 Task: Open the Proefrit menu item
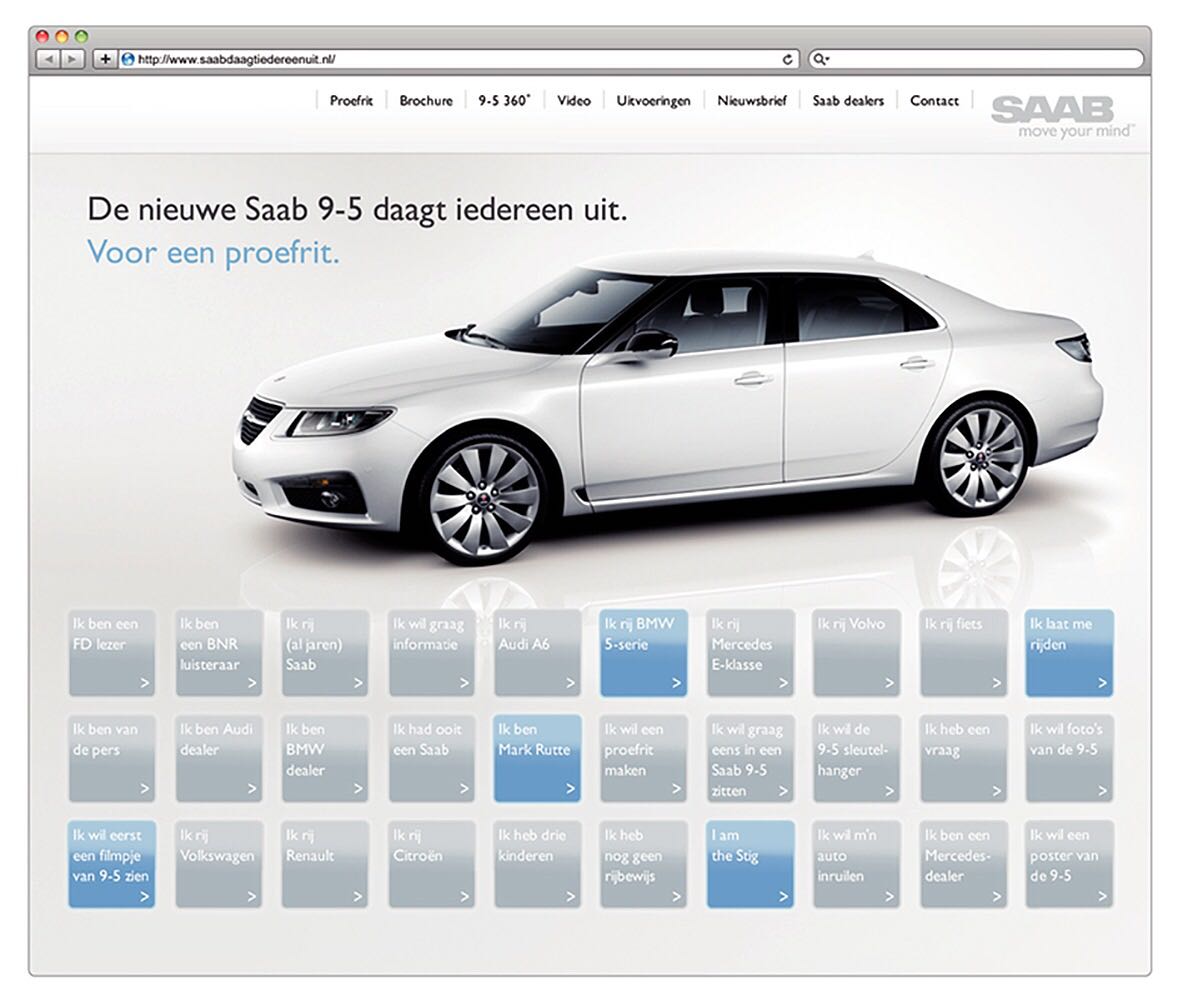351,101
